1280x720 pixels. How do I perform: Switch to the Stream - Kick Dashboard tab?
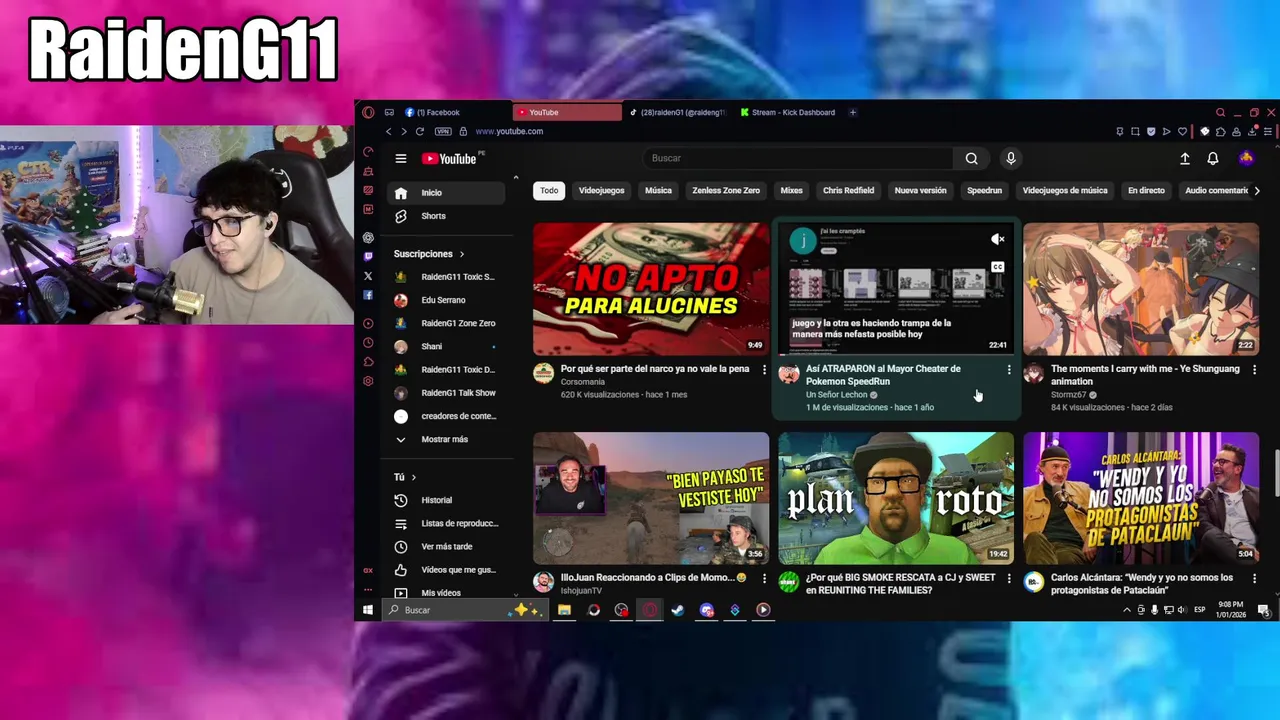click(x=788, y=112)
